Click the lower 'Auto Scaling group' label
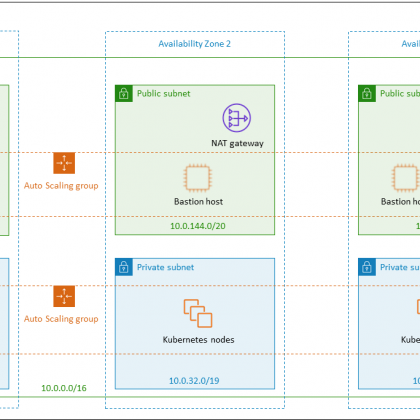Viewport: 420px width, 420px height. tap(61, 319)
